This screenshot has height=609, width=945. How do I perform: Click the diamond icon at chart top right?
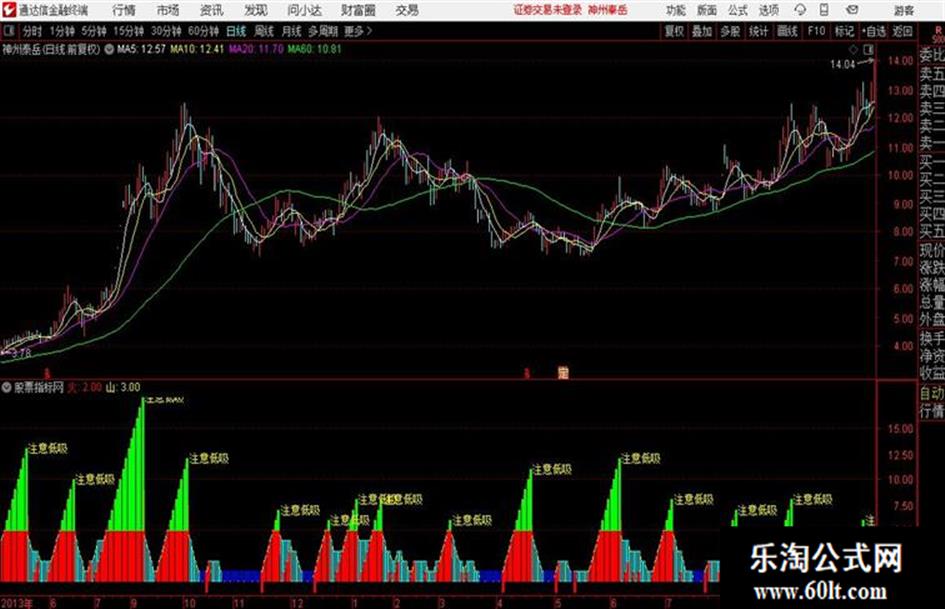click(853, 49)
